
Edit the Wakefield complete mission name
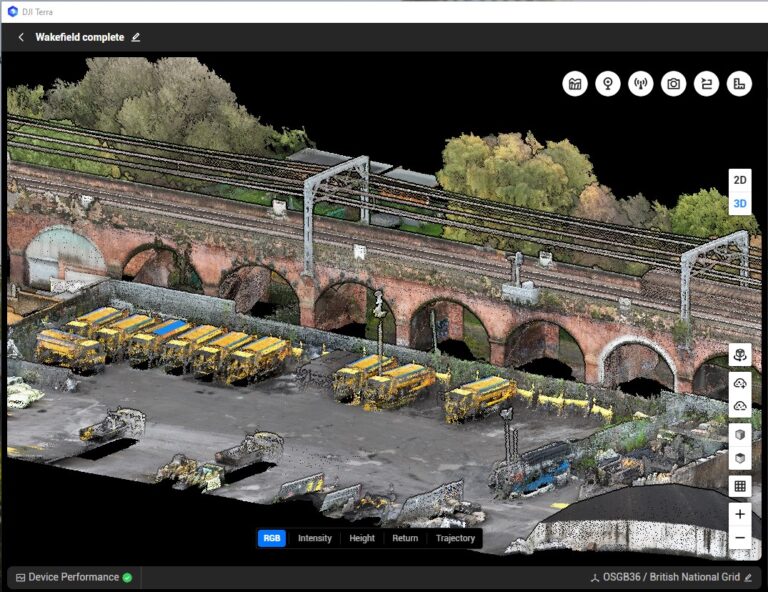tap(136, 37)
